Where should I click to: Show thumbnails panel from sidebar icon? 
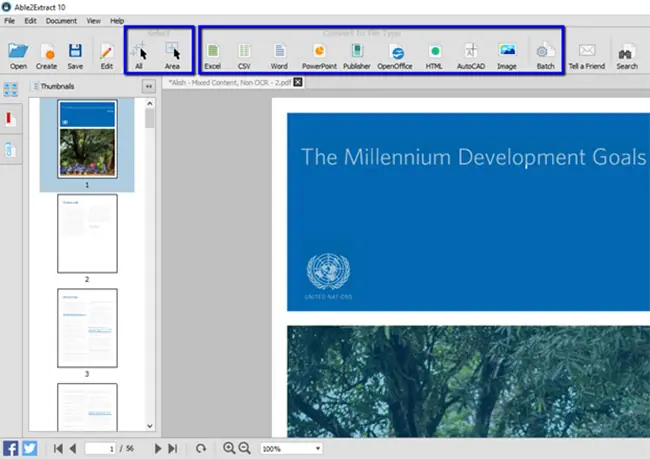[x=10, y=89]
